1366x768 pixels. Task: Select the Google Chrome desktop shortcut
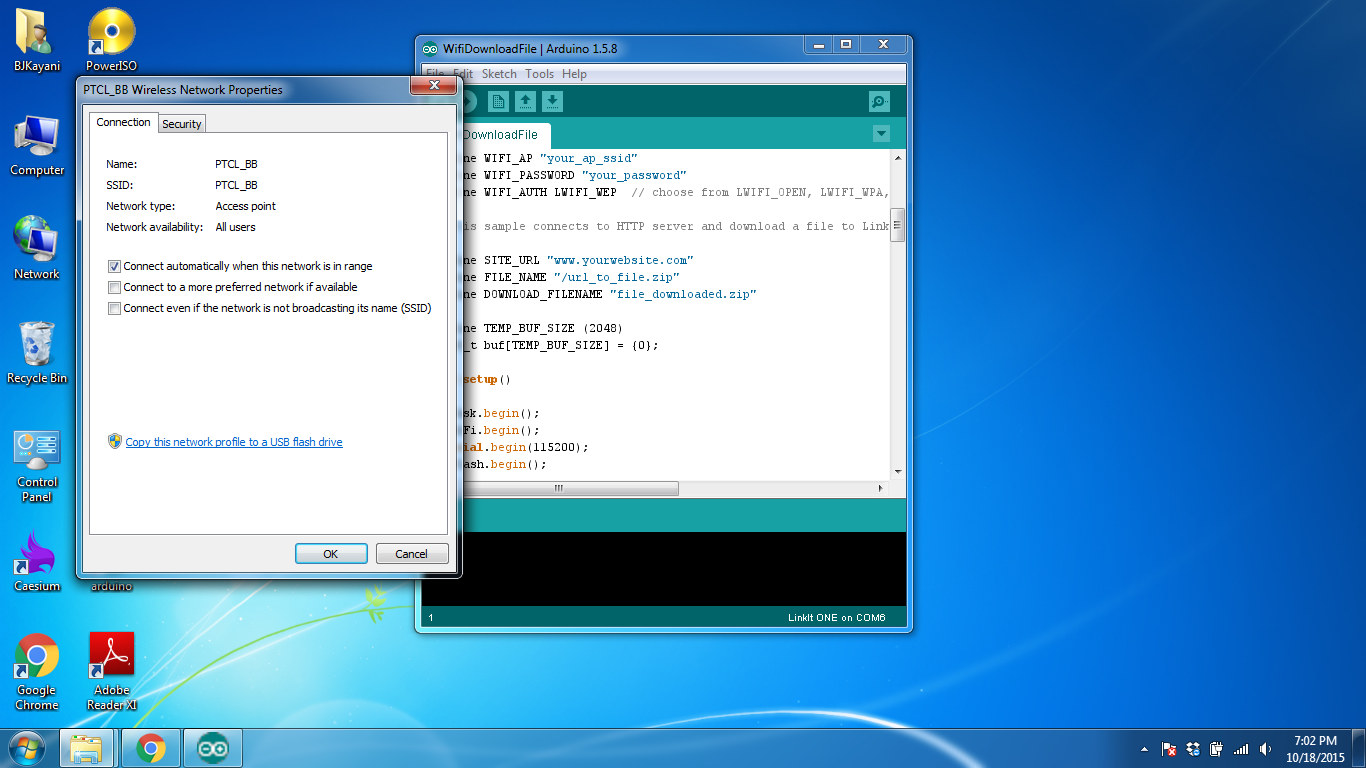37,671
